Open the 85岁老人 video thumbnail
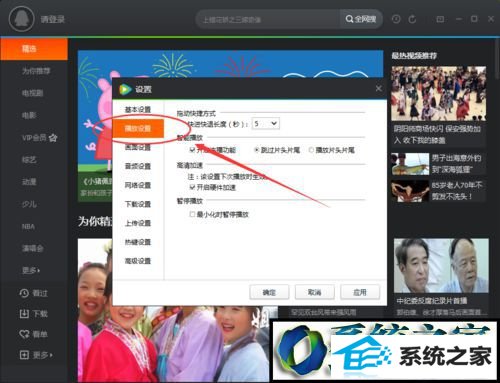The width and height of the screenshot is (500, 383). click(x=410, y=191)
